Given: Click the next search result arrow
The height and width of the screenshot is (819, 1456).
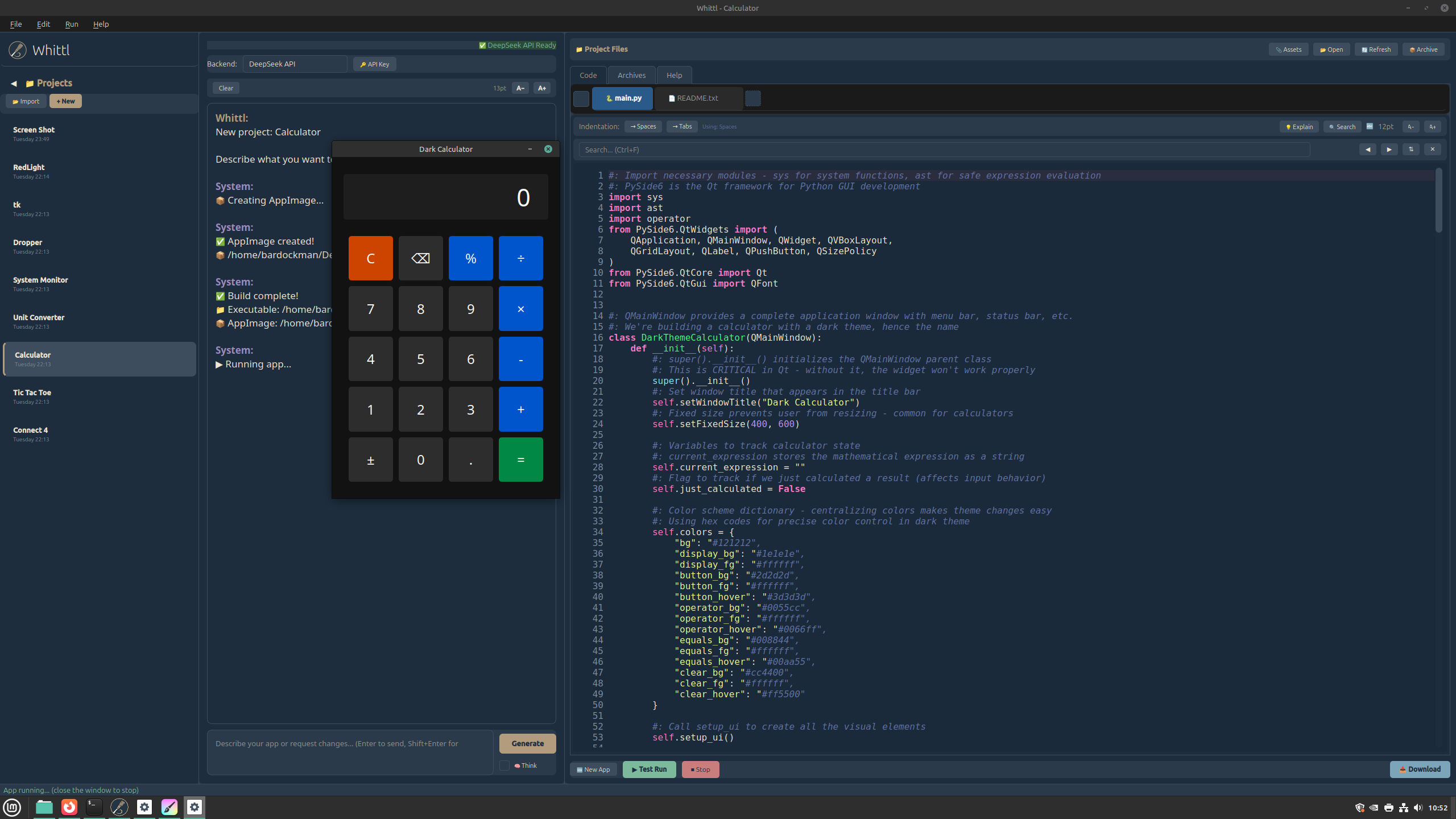Looking at the screenshot, I should pyautogui.click(x=1389, y=150).
